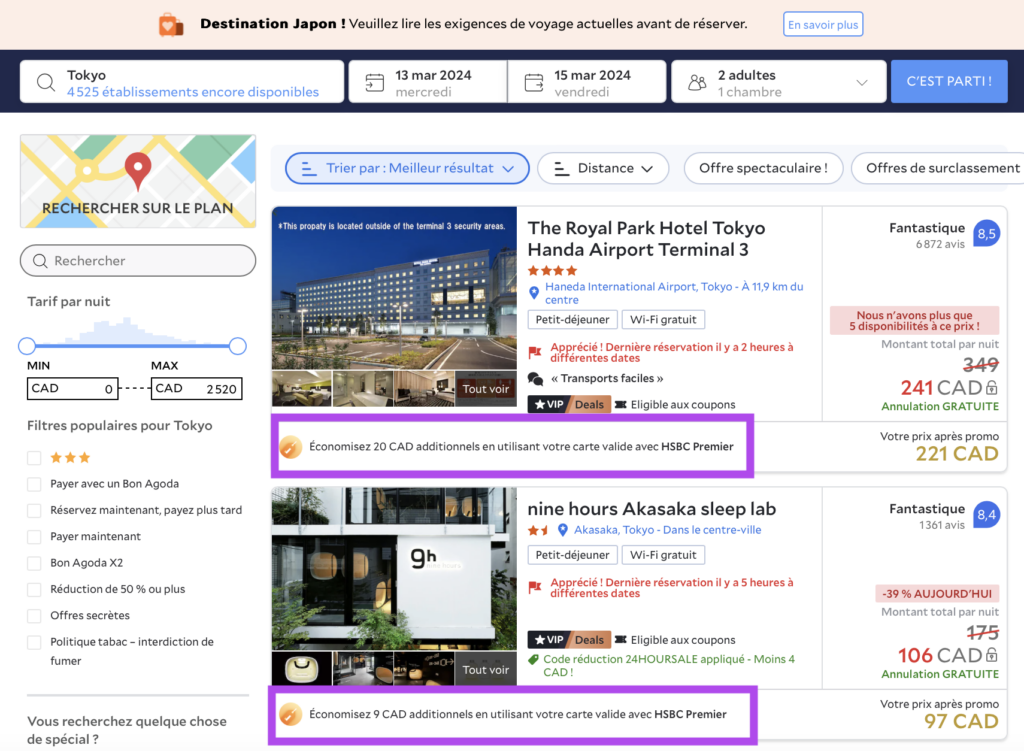
Task: Click the location pin next to Haneda International Airport
Action: [x=534, y=293]
